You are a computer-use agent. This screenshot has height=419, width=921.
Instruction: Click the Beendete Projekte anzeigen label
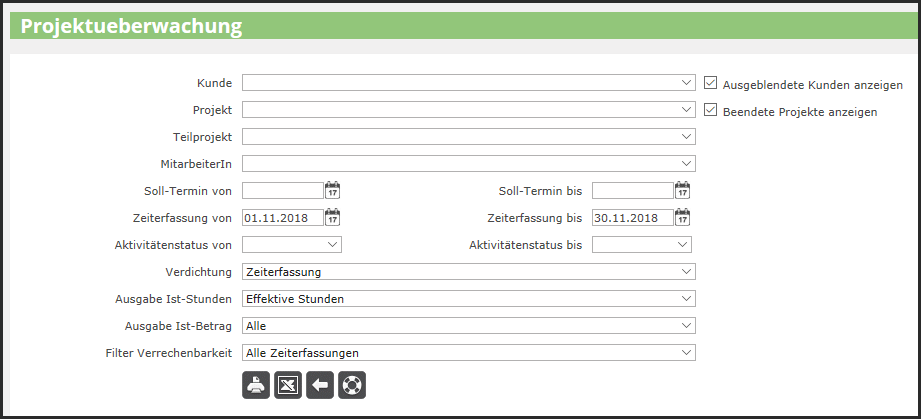(x=800, y=112)
